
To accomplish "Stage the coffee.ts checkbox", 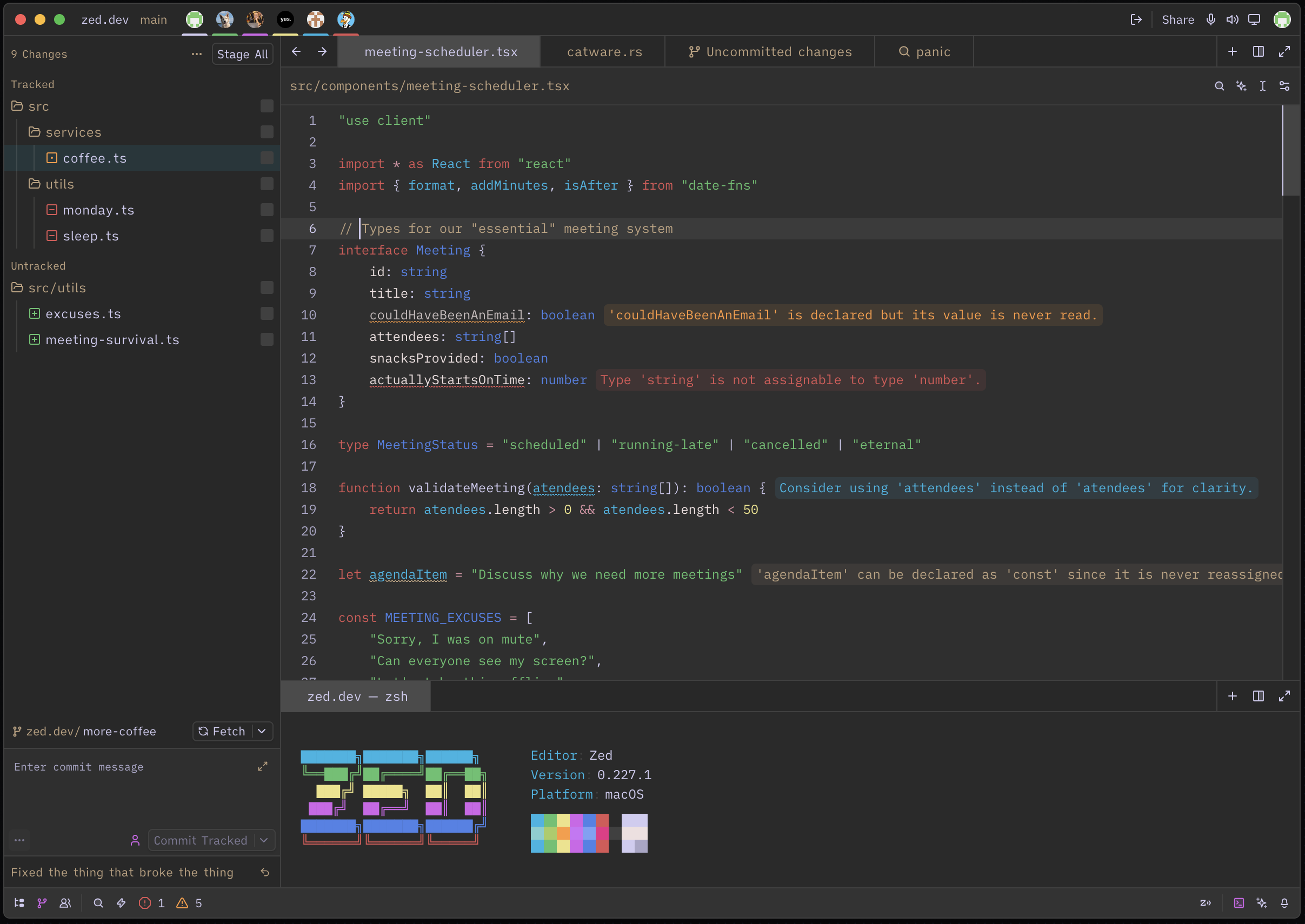I will point(267,158).
